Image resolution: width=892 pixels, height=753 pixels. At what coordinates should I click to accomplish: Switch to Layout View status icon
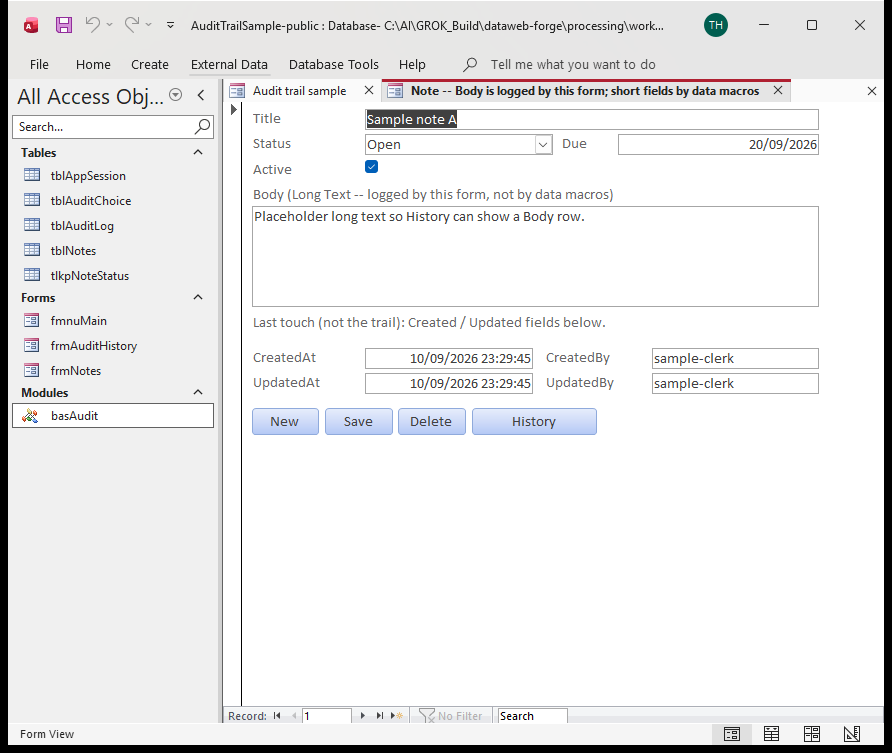(x=812, y=734)
